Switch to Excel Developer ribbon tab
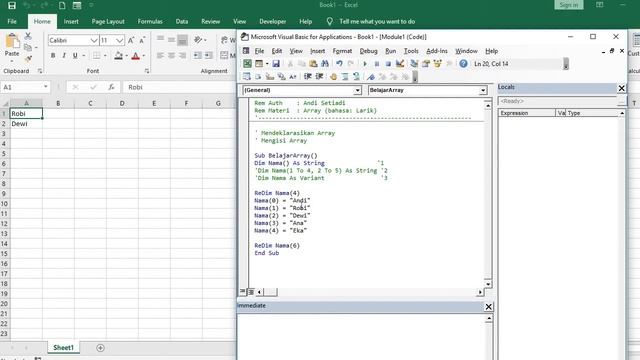640x360 pixels. (x=272, y=22)
